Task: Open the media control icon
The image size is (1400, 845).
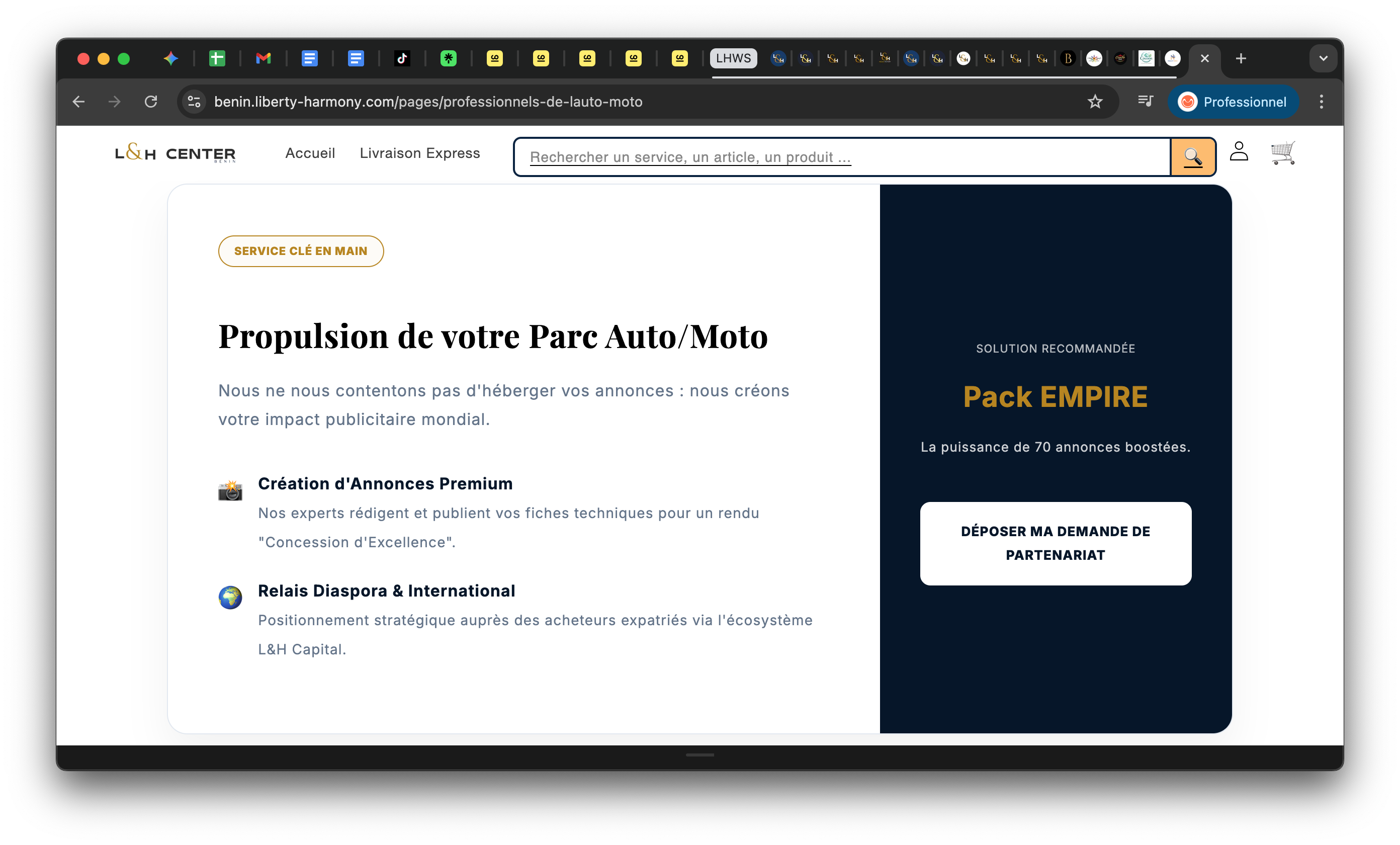Action: [1146, 101]
